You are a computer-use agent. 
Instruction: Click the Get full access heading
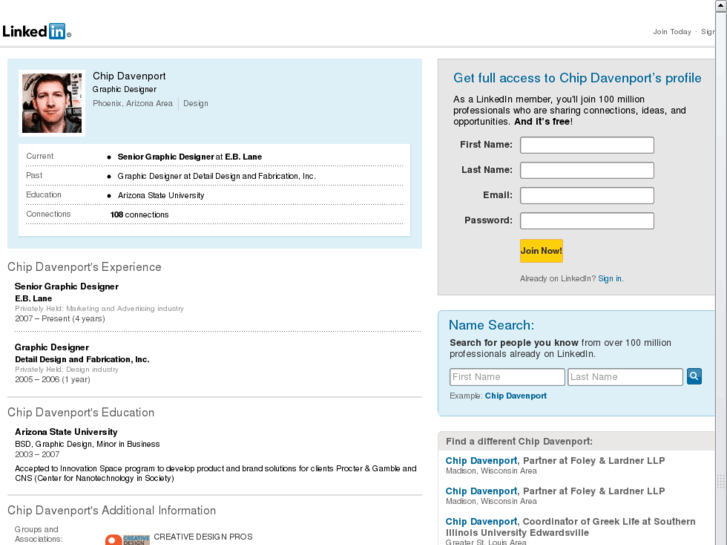point(577,78)
